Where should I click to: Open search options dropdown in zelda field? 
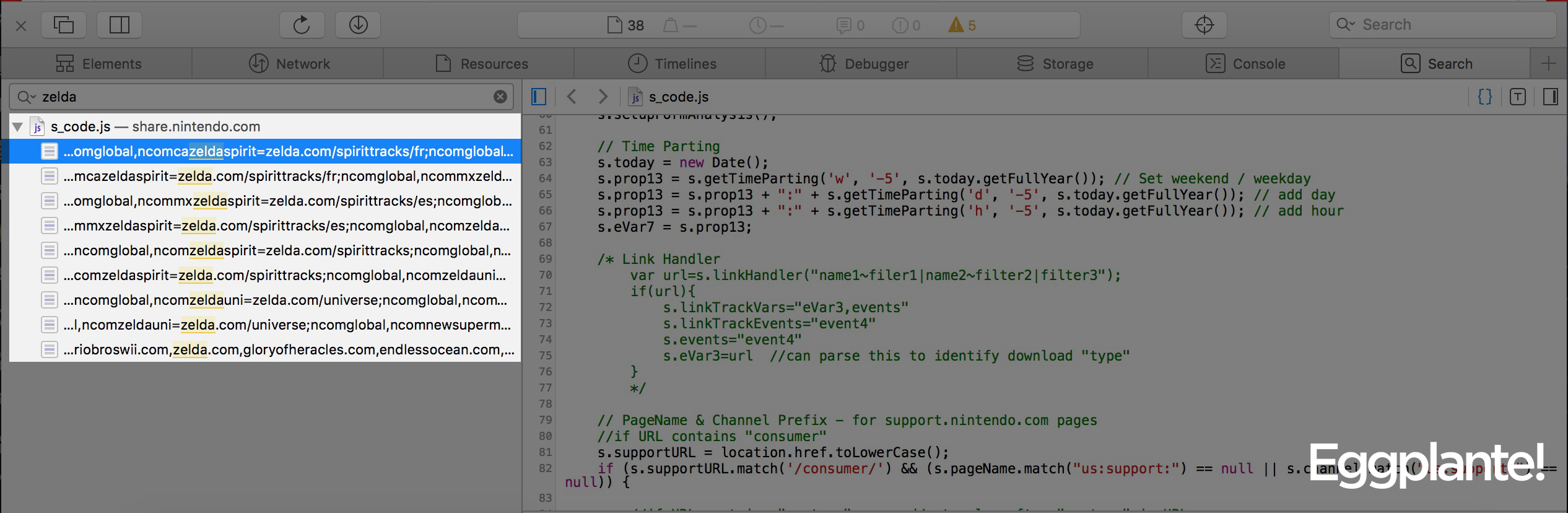click(26, 97)
